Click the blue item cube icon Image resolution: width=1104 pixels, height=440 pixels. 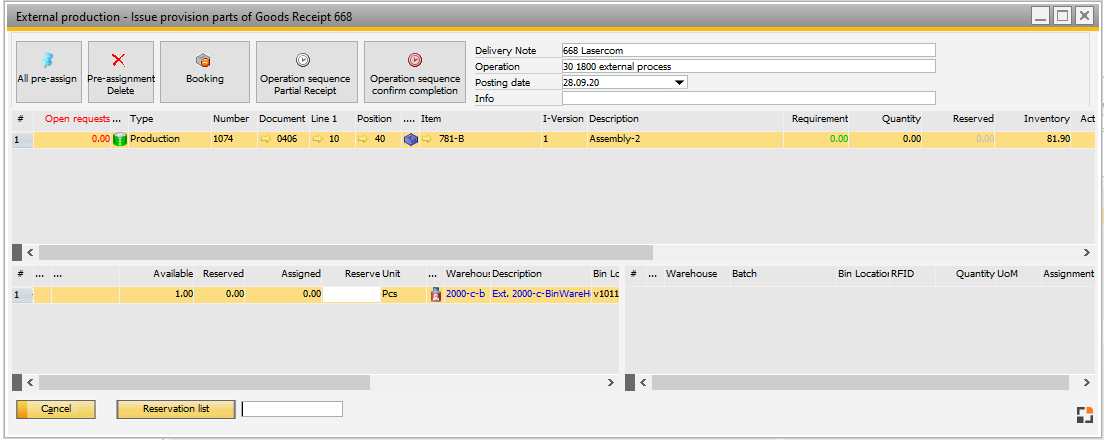[410, 140]
